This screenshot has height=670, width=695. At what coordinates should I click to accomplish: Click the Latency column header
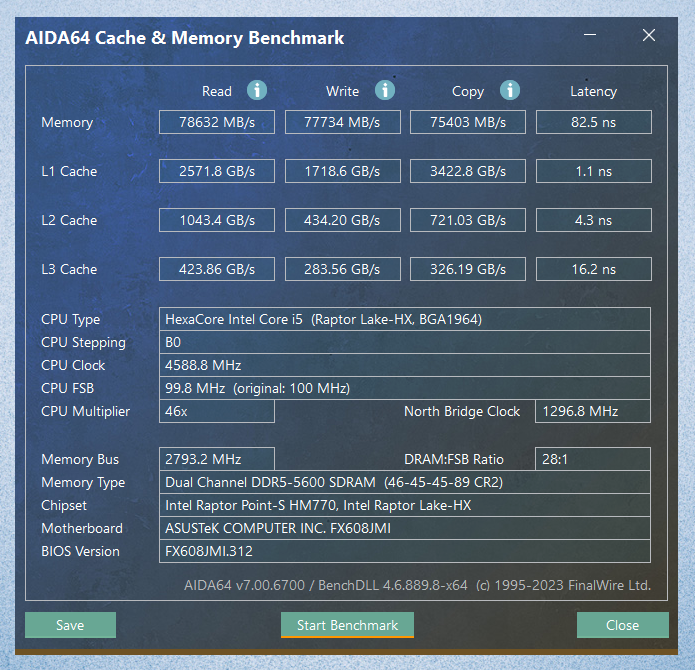(593, 92)
